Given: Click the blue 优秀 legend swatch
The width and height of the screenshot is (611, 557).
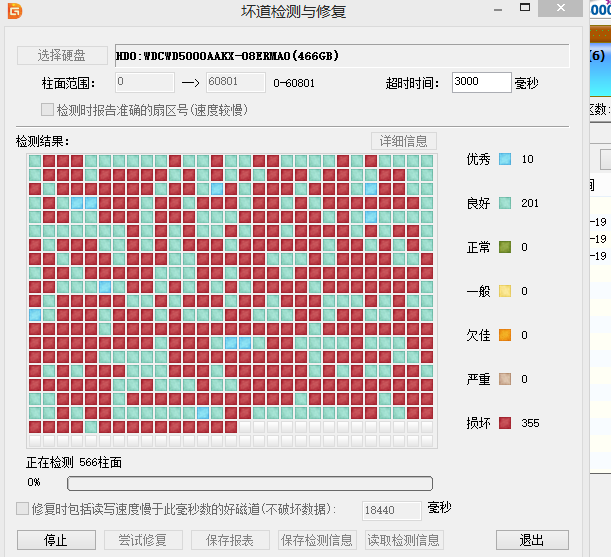Looking at the screenshot, I should tap(505, 159).
